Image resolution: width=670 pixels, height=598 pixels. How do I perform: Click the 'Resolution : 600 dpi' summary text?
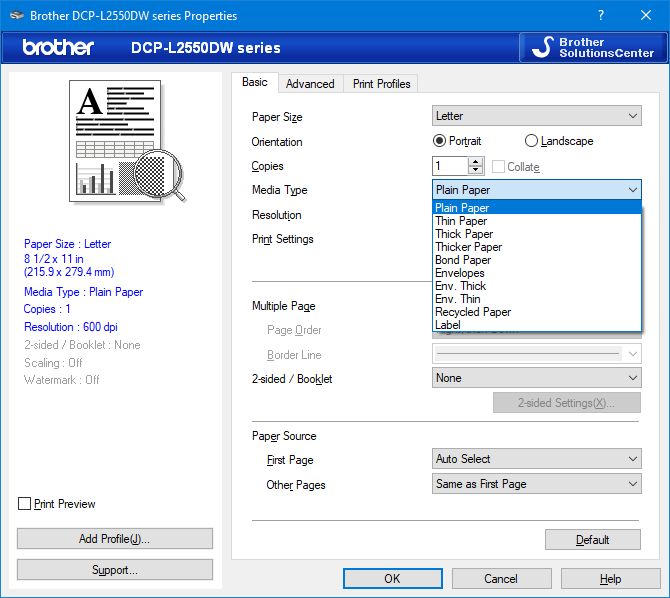click(x=71, y=327)
